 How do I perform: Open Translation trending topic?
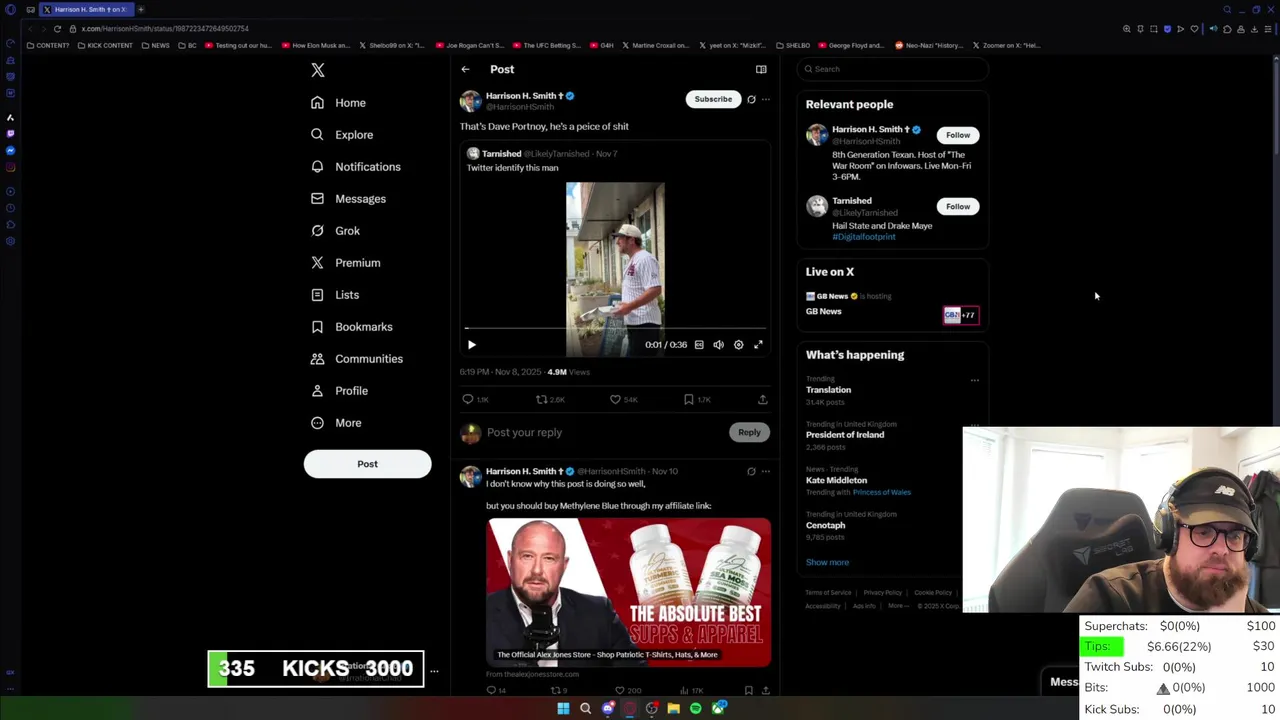pyautogui.click(x=828, y=390)
